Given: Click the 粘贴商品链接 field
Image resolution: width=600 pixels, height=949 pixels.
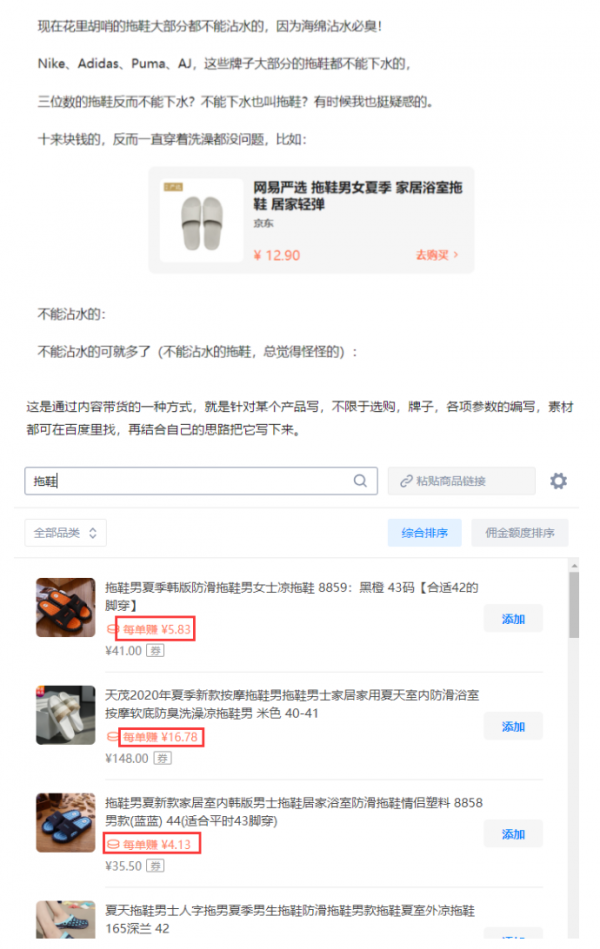Looking at the screenshot, I should pos(461,481).
